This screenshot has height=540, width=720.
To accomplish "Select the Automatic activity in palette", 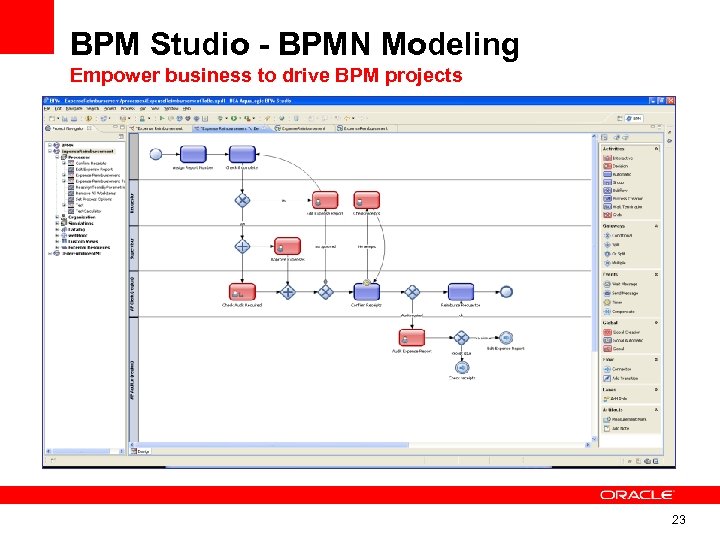I will coord(617,174).
